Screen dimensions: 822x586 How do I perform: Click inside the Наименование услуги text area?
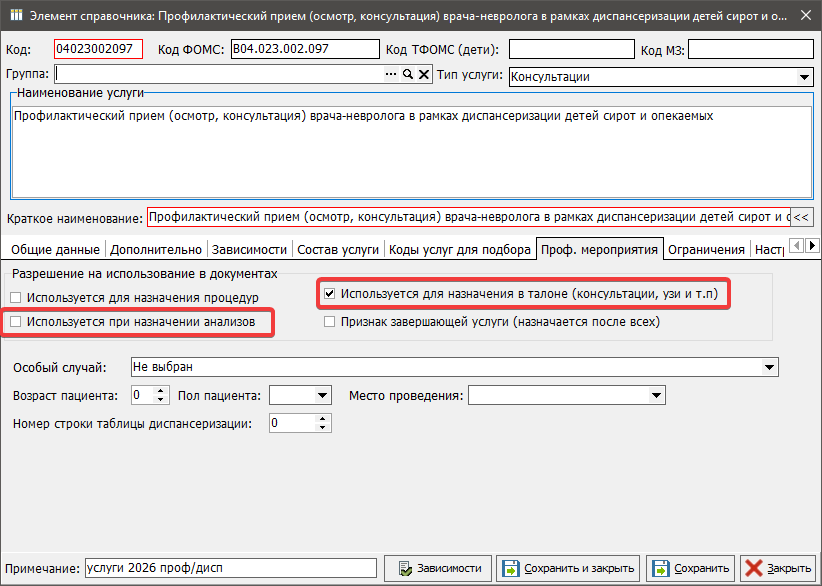click(x=412, y=152)
